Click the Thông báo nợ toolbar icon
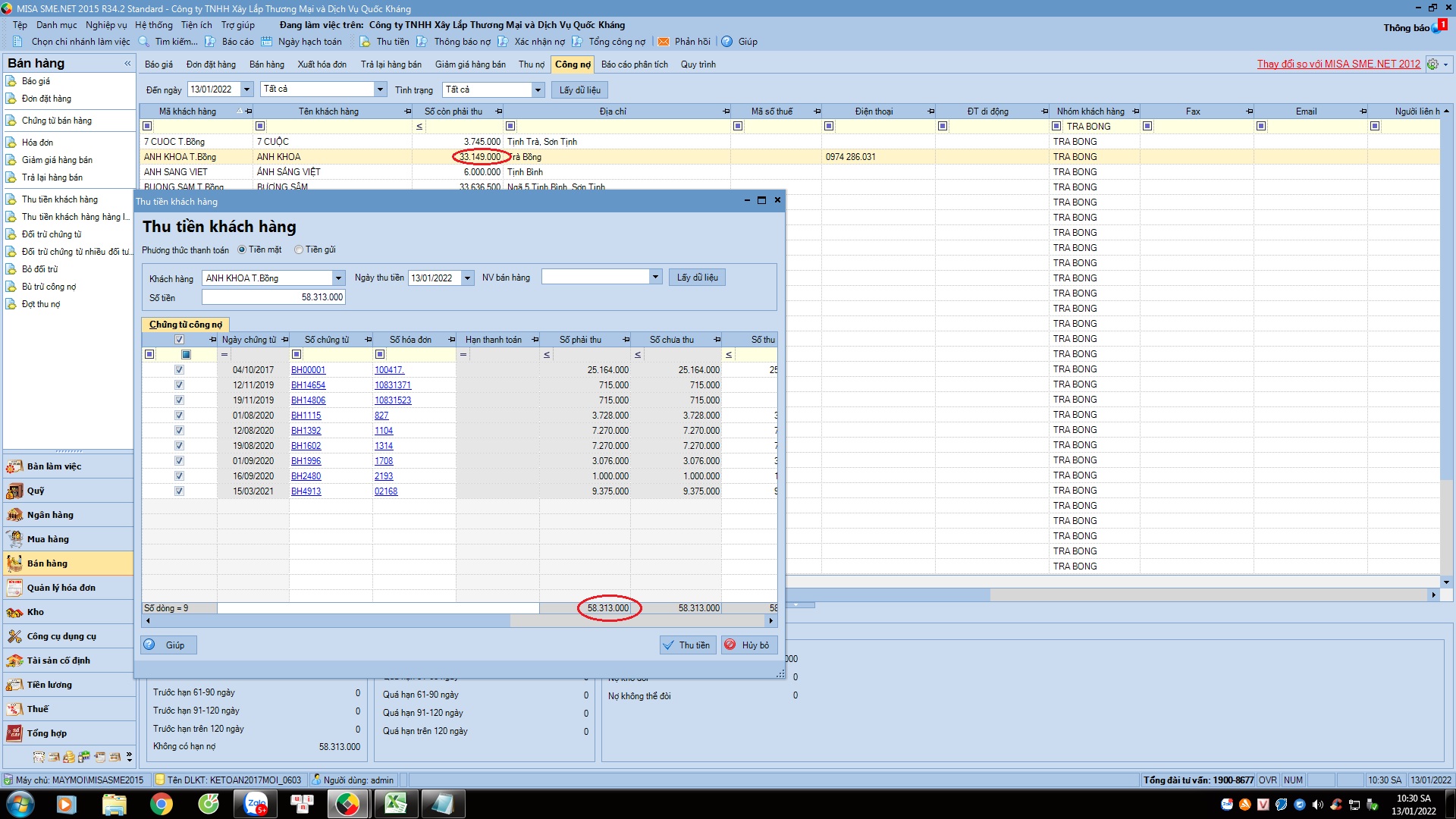The height and width of the screenshot is (819, 1456). (x=422, y=42)
